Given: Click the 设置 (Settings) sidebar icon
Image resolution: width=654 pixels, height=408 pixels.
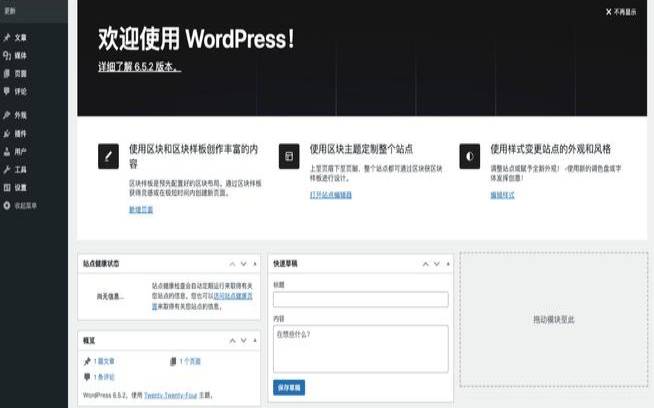Looking at the screenshot, I should coord(7,188).
